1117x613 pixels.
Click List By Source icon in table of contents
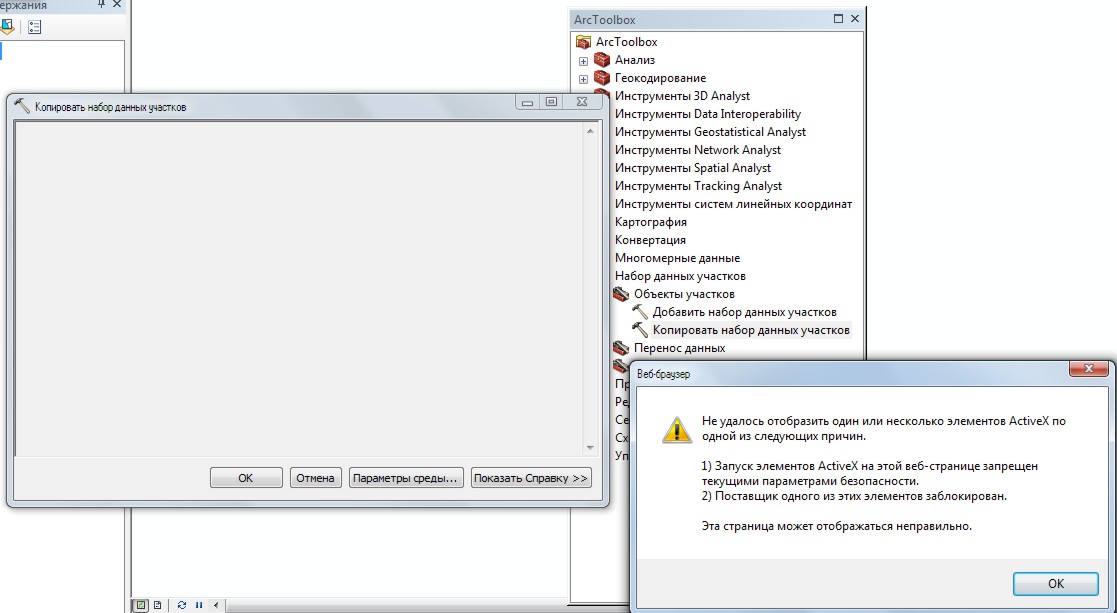click(7, 27)
